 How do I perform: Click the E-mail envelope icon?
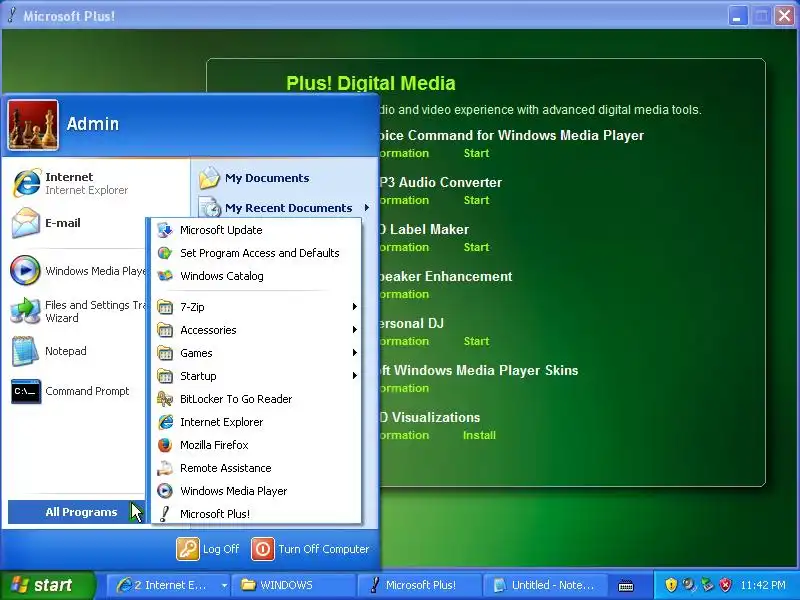[x=26, y=223]
